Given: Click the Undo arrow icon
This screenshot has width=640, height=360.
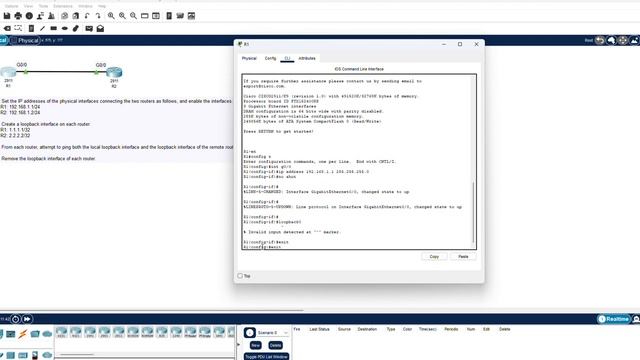Looking at the screenshot, I should pyautogui.click(x=87, y=16).
